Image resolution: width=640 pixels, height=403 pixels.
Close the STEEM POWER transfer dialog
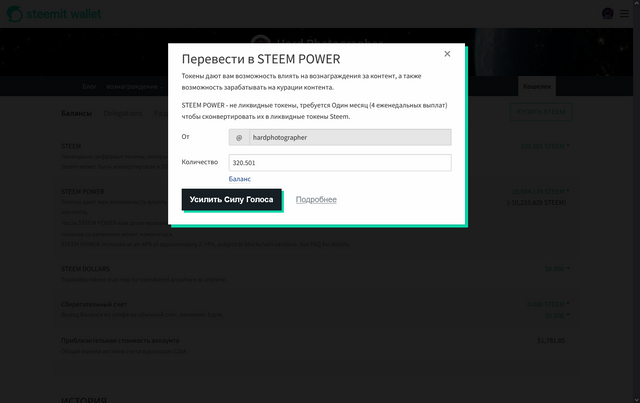click(x=447, y=54)
